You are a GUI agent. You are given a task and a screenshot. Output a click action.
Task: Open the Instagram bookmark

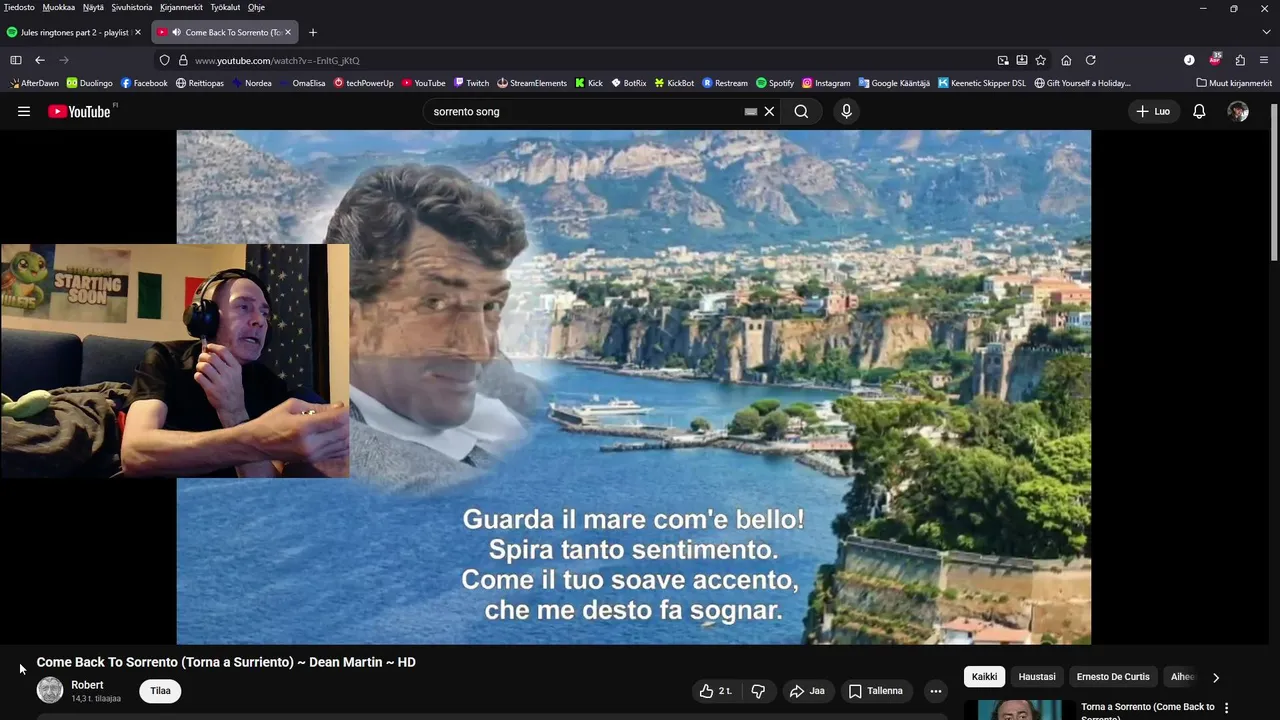click(826, 83)
